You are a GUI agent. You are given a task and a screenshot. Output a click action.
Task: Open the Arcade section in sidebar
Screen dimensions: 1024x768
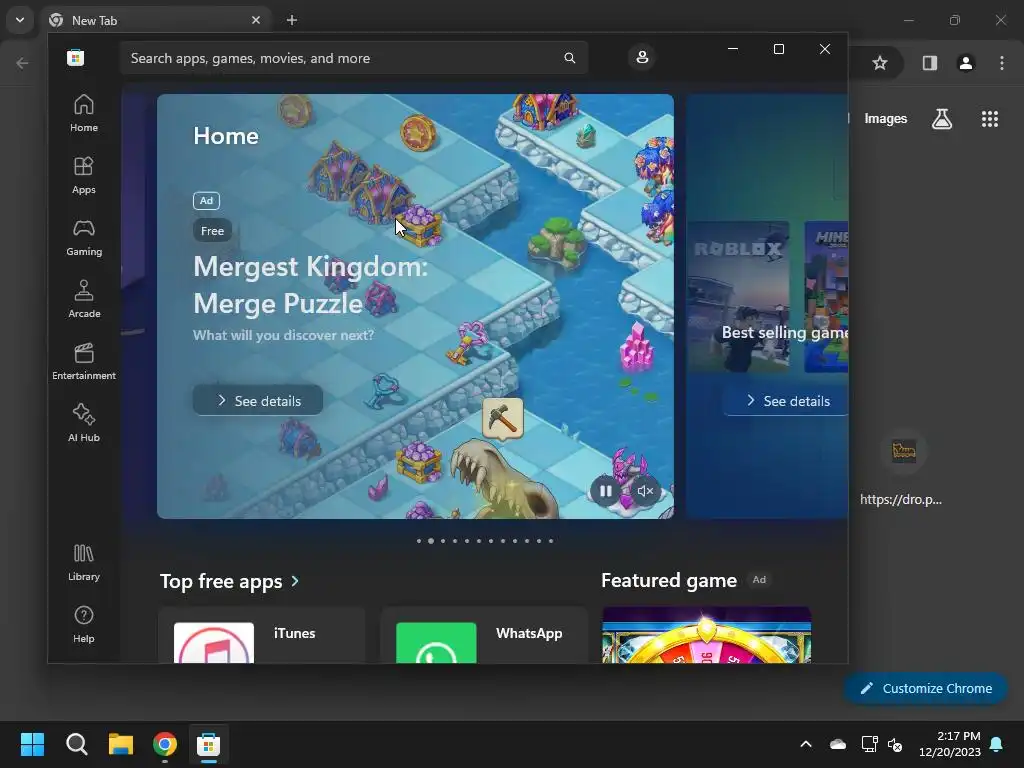(x=84, y=300)
